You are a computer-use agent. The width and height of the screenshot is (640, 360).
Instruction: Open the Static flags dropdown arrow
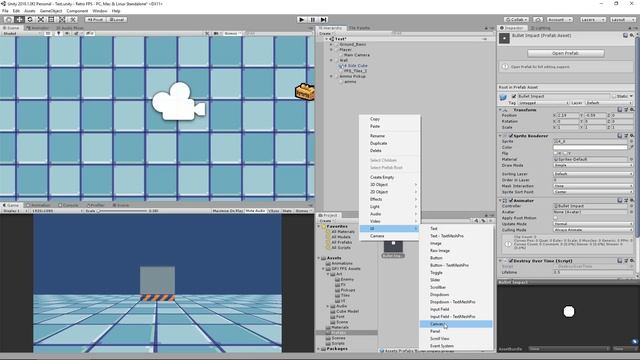tap(631, 96)
